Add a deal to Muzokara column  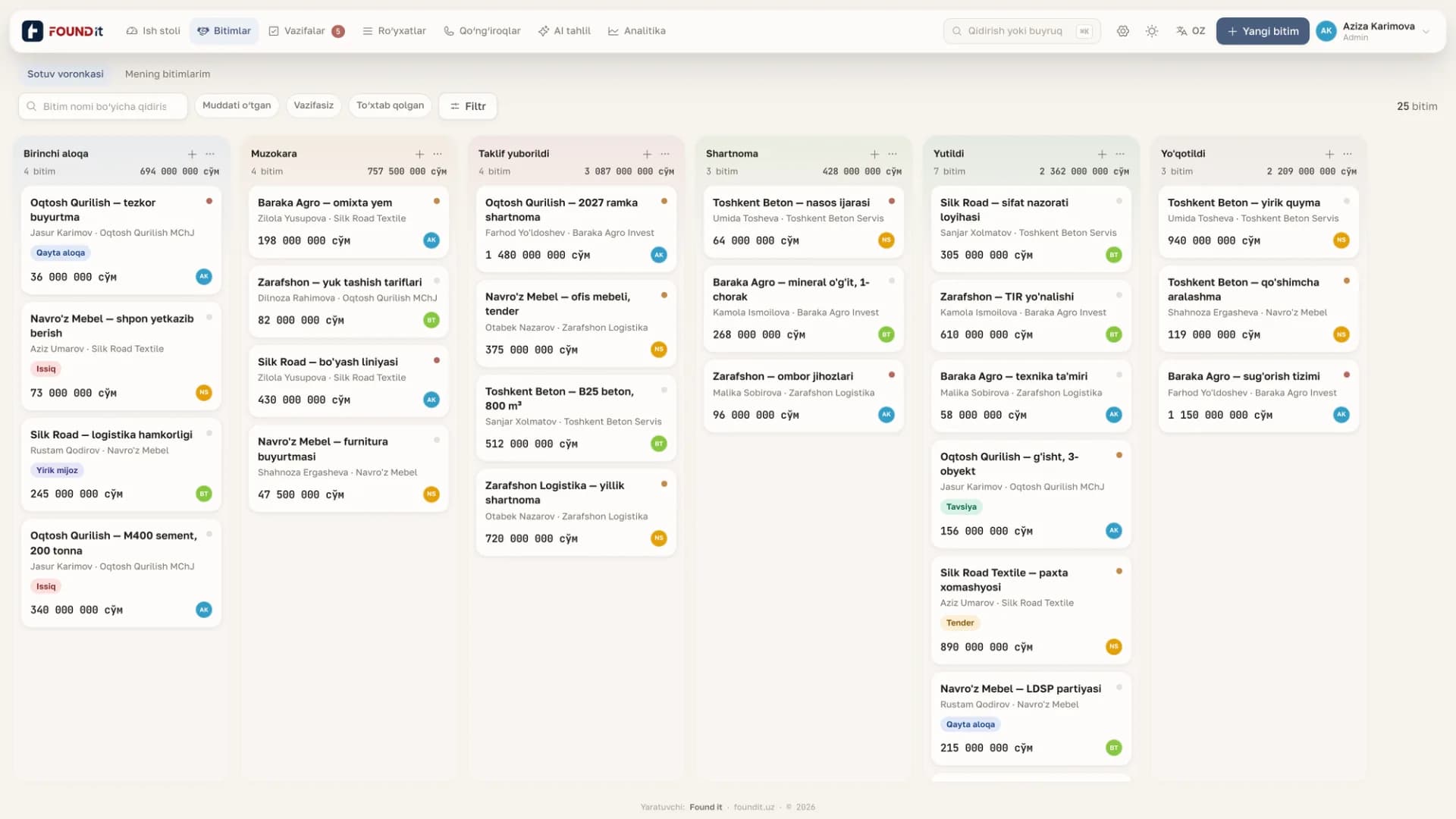pyautogui.click(x=419, y=154)
